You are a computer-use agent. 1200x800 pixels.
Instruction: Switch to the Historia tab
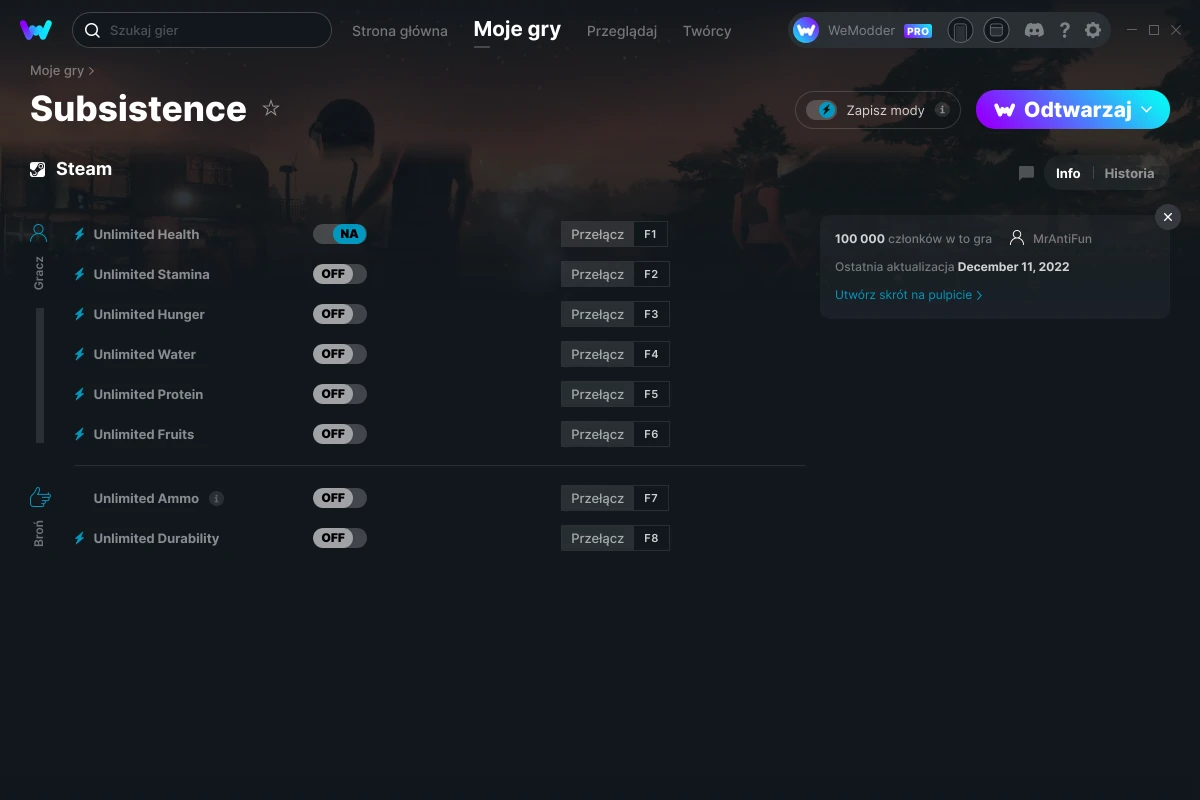coord(1129,173)
